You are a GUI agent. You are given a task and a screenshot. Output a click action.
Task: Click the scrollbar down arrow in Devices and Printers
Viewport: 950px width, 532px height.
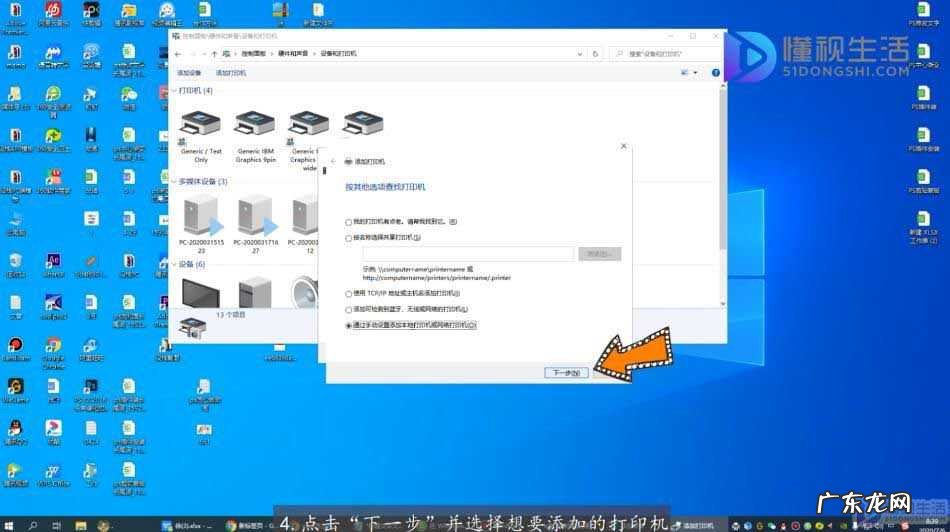pyautogui.click(x=722, y=304)
